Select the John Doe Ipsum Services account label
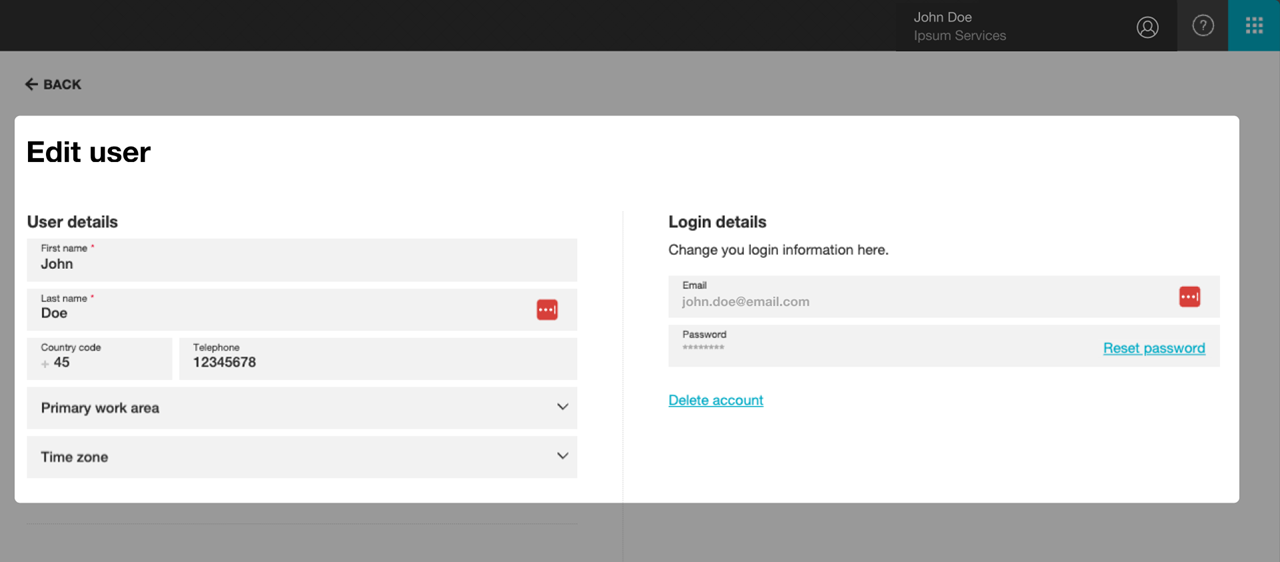This screenshot has width=1280, height=562. click(x=960, y=26)
